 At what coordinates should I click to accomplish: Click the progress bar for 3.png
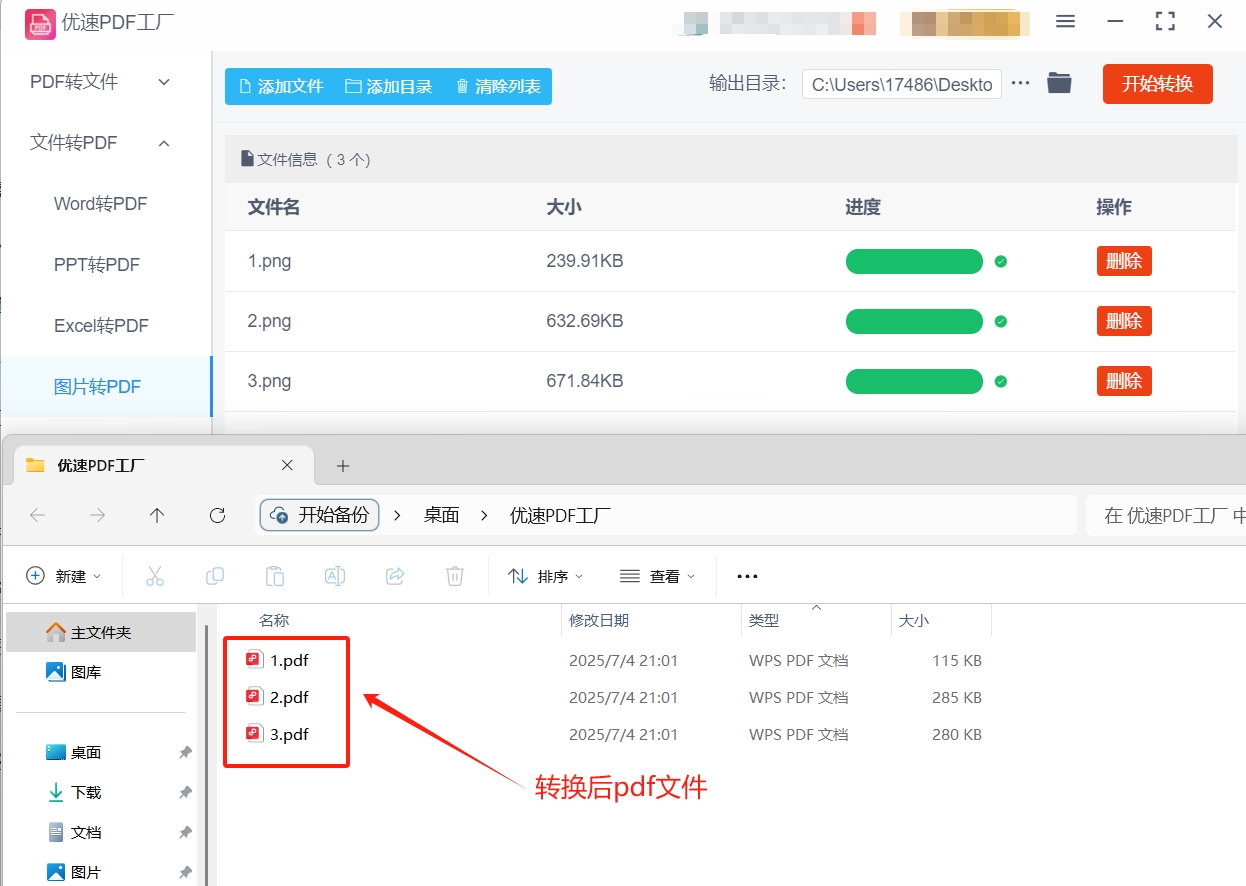[913, 381]
